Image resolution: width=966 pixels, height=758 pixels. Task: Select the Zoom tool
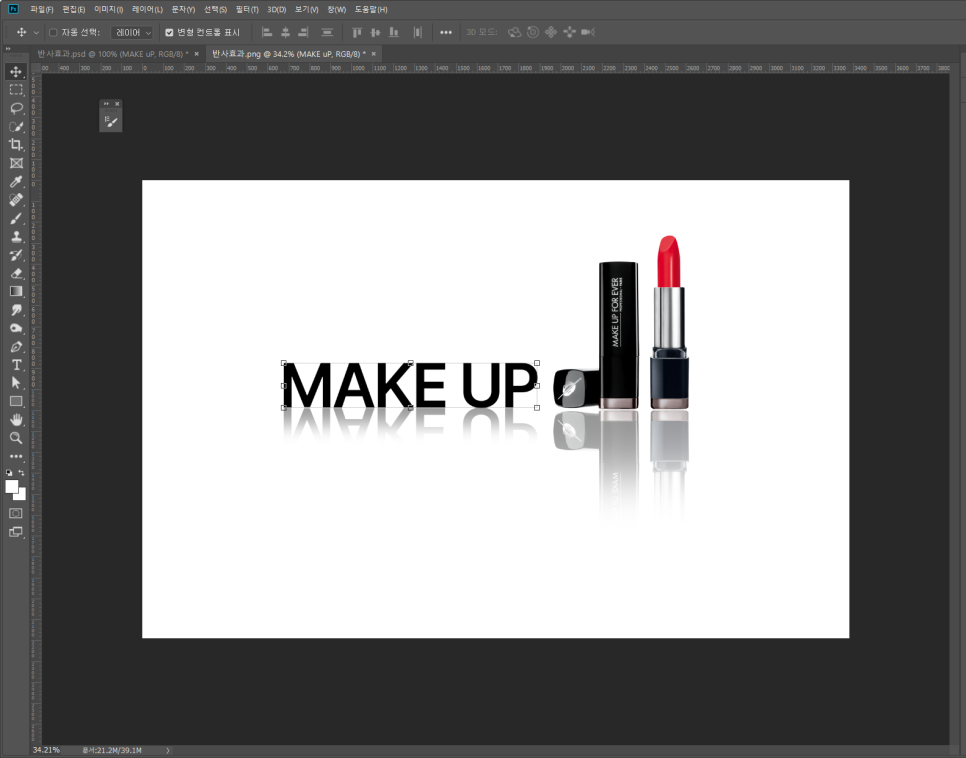point(16,438)
